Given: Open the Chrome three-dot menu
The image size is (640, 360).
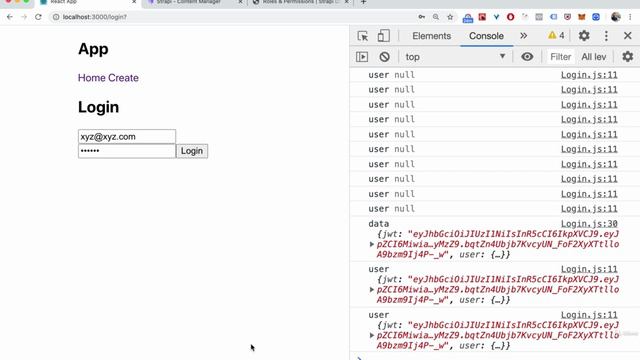Looking at the screenshot, I should point(630,17).
